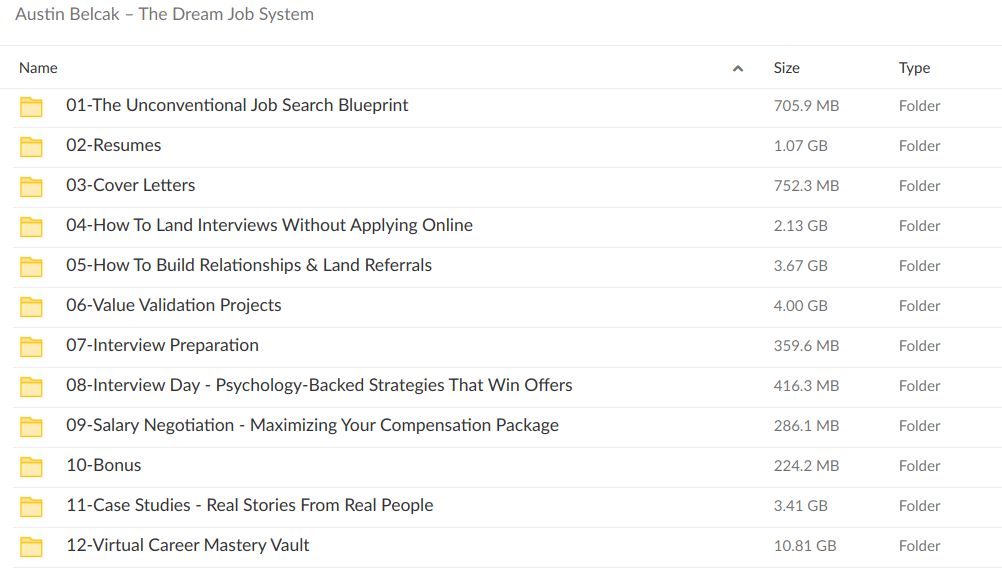
Task: Sort files by the Size column
Action: (x=786, y=68)
